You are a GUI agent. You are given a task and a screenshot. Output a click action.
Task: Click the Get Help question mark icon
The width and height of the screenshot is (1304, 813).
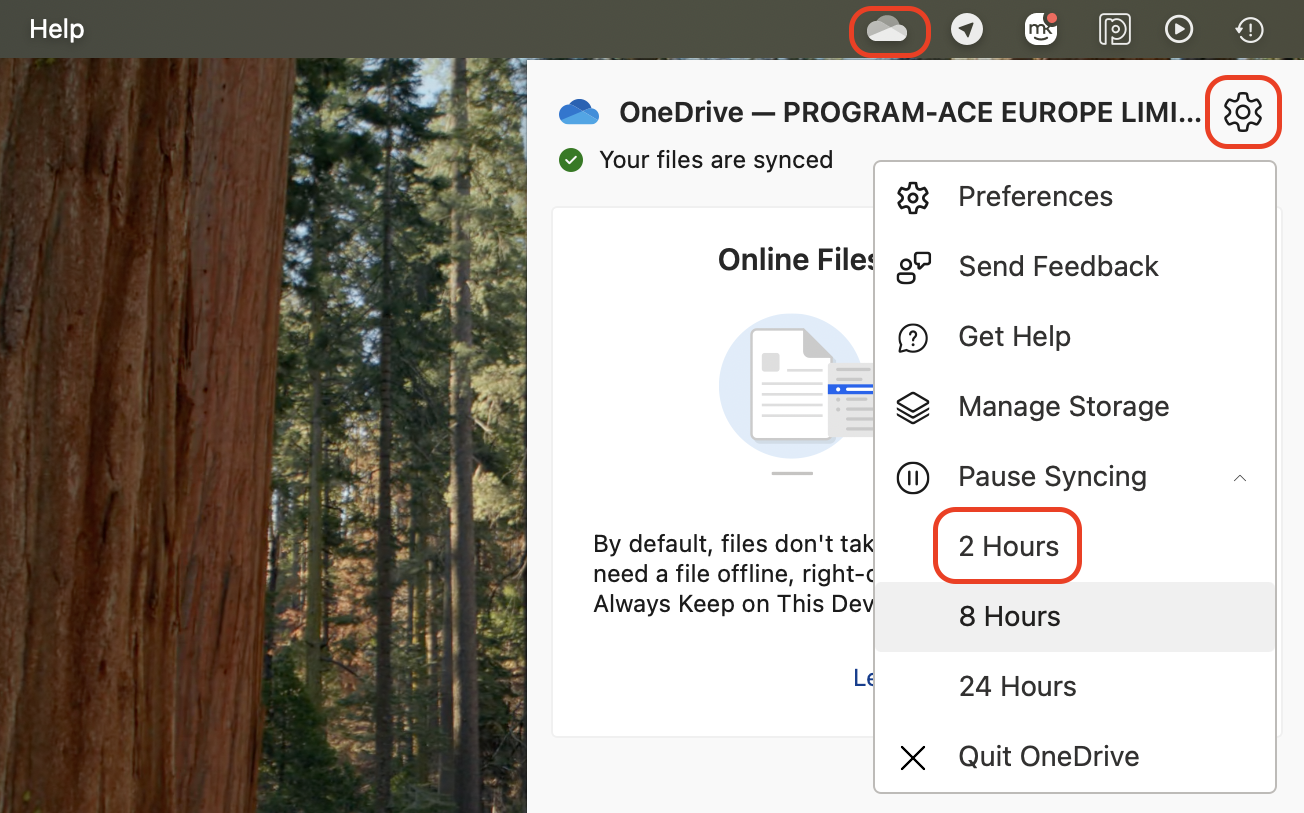(x=913, y=337)
